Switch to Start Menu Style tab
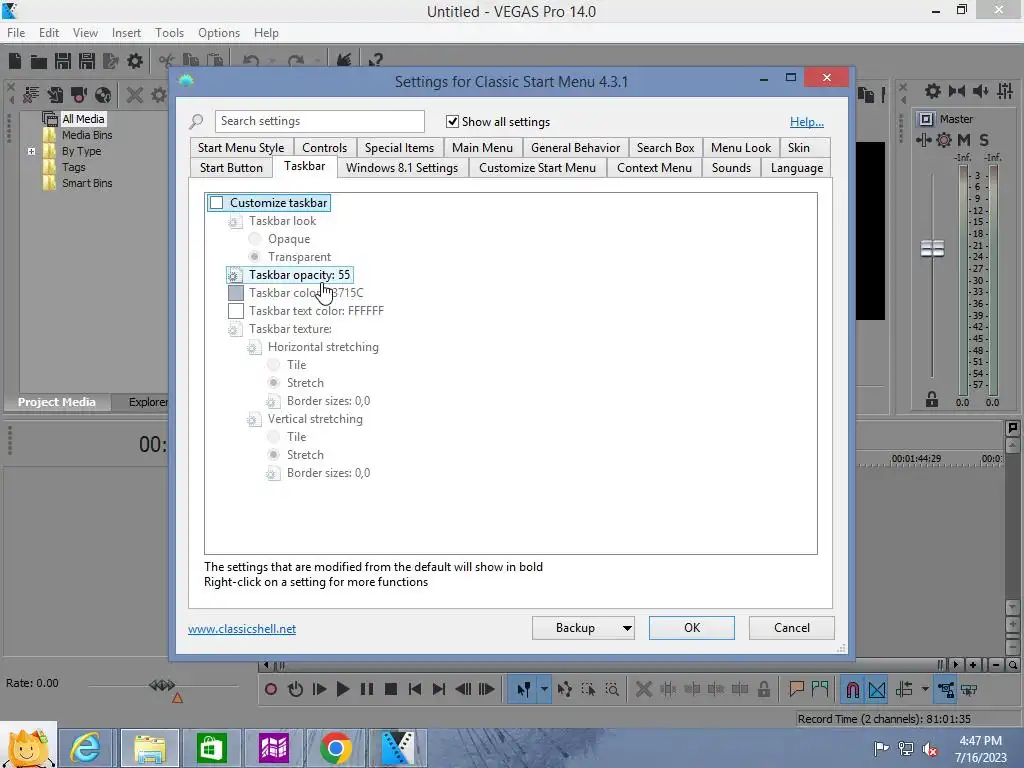This screenshot has height=768, width=1024. 241,148
